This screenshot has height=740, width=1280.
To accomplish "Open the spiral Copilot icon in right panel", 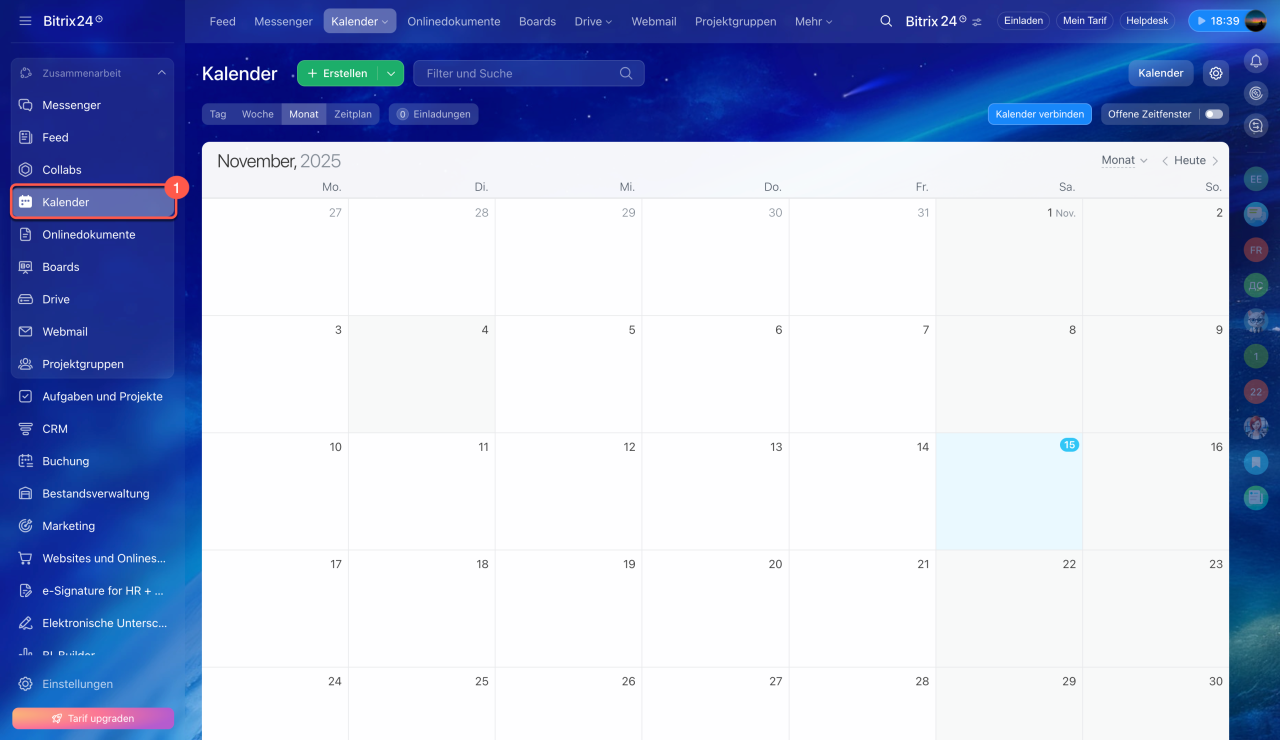I will 1256,93.
